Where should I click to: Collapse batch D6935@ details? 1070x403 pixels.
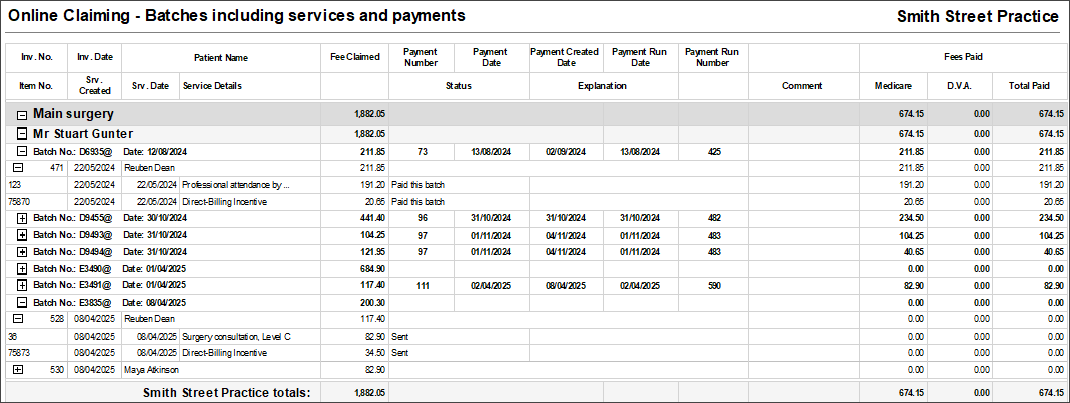pyautogui.click(x=22, y=151)
